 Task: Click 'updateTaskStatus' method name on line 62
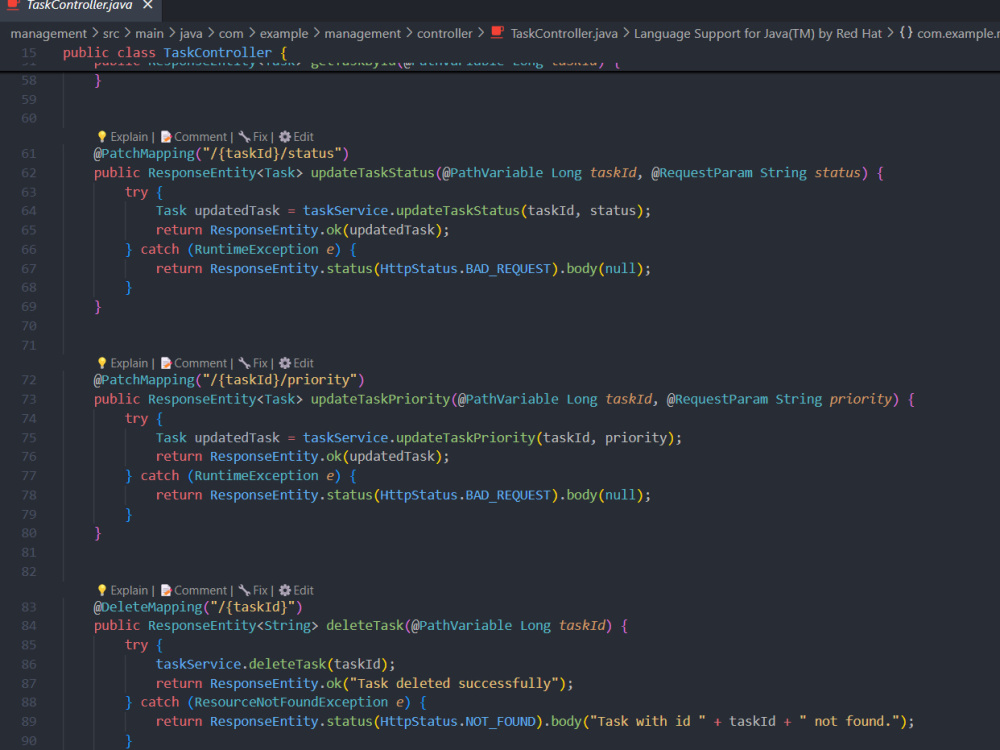click(372, 173)
